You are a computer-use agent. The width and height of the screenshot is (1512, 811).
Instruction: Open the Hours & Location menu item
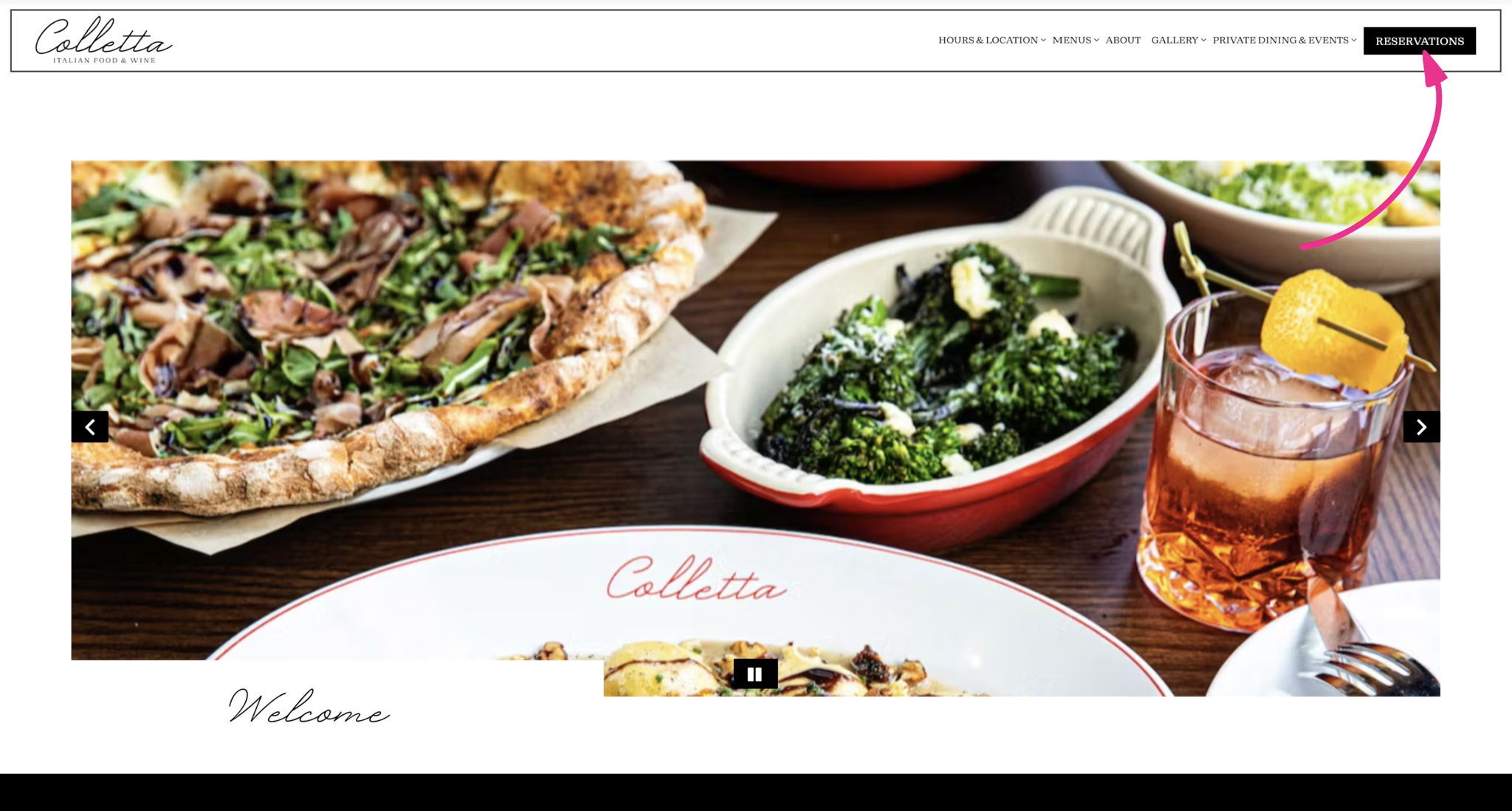tap(988, 40)
